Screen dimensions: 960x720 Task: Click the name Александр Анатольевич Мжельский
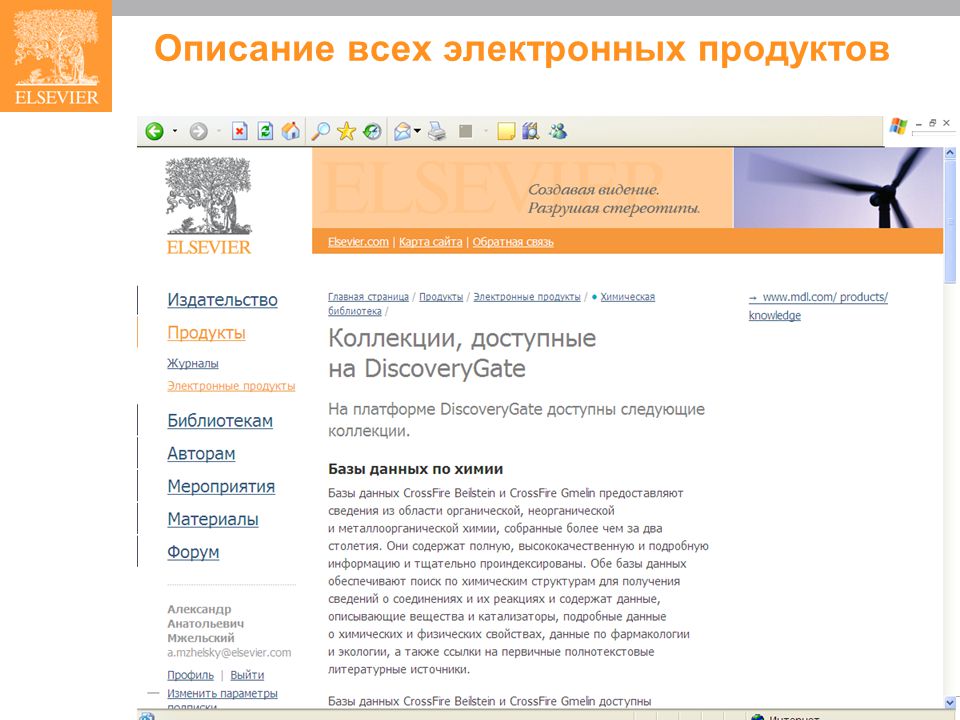(x=206, y=623)
